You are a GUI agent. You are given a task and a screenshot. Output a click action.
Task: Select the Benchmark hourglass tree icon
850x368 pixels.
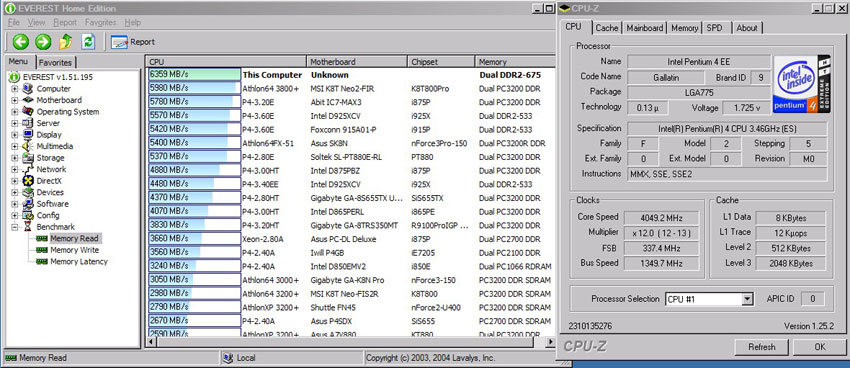tap(27, 227)
